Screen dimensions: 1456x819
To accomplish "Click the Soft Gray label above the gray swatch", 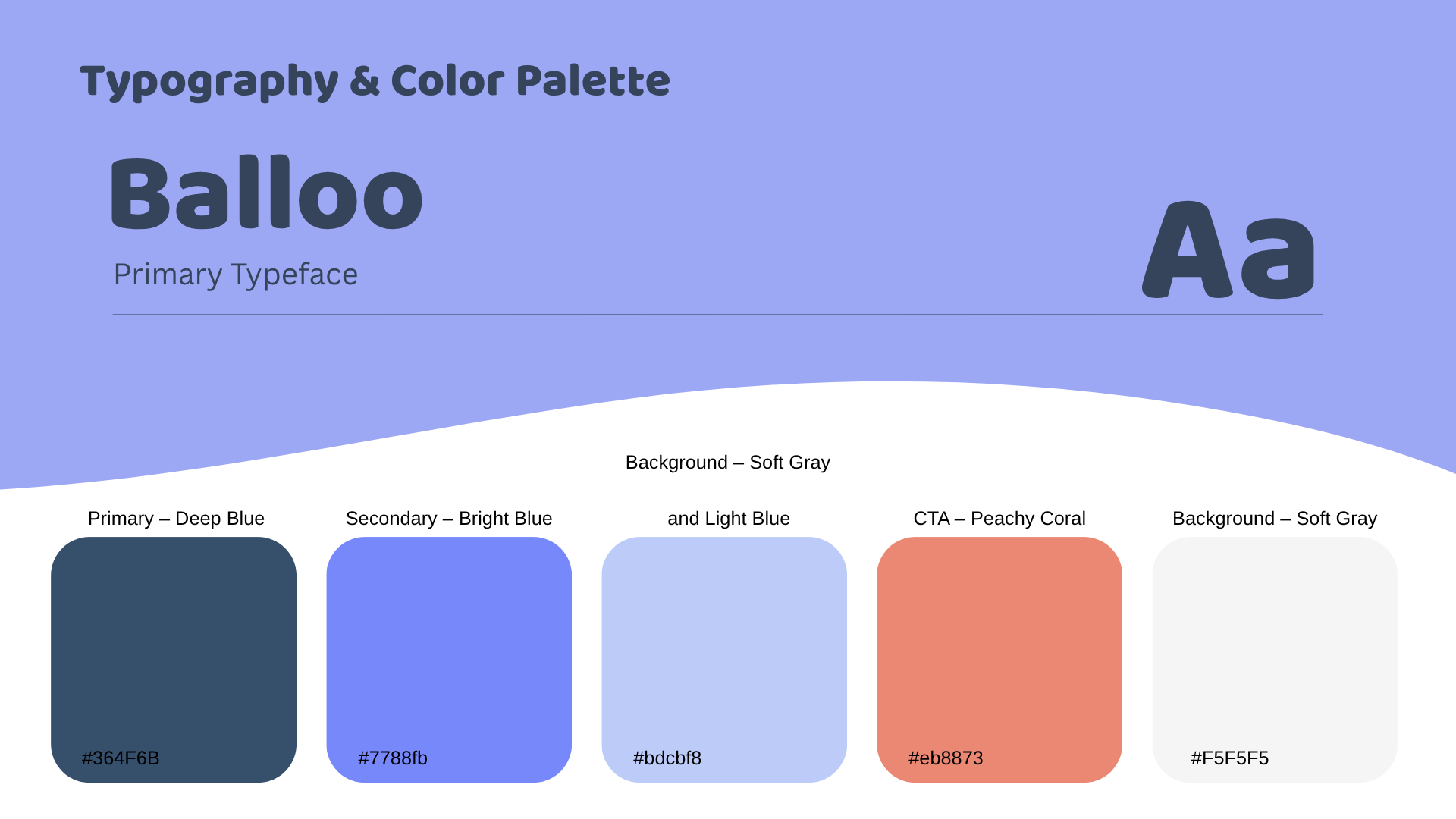I will click(x=1275, y=519).
